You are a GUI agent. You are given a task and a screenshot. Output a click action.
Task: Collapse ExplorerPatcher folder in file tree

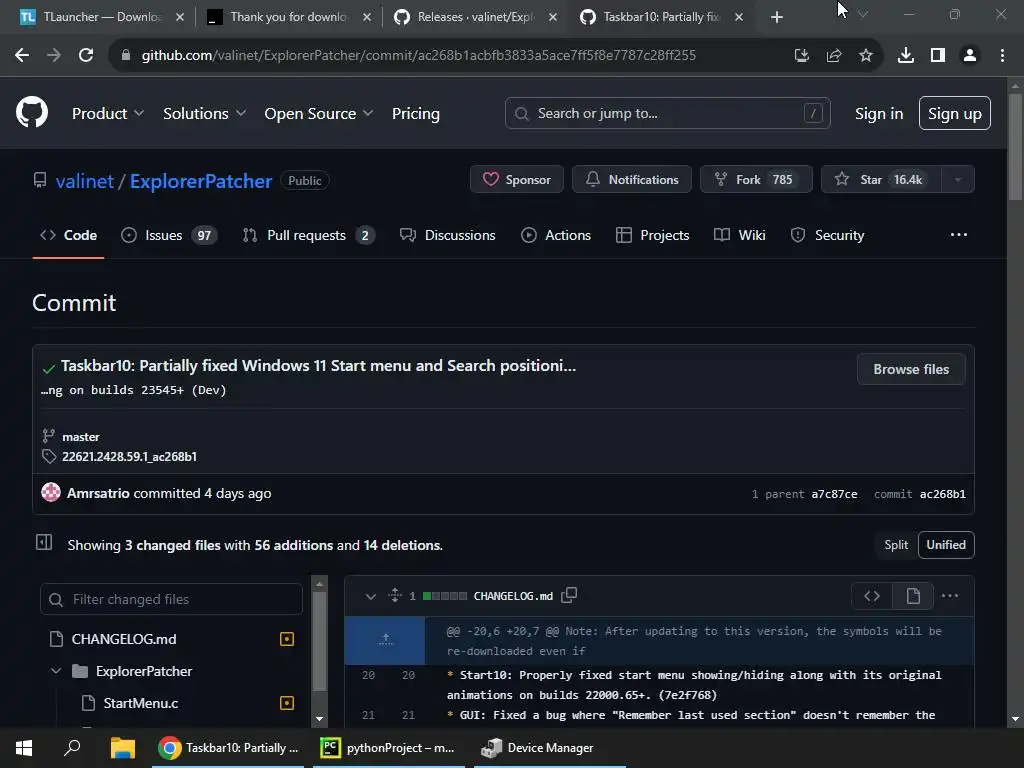(x=56, y=671)
